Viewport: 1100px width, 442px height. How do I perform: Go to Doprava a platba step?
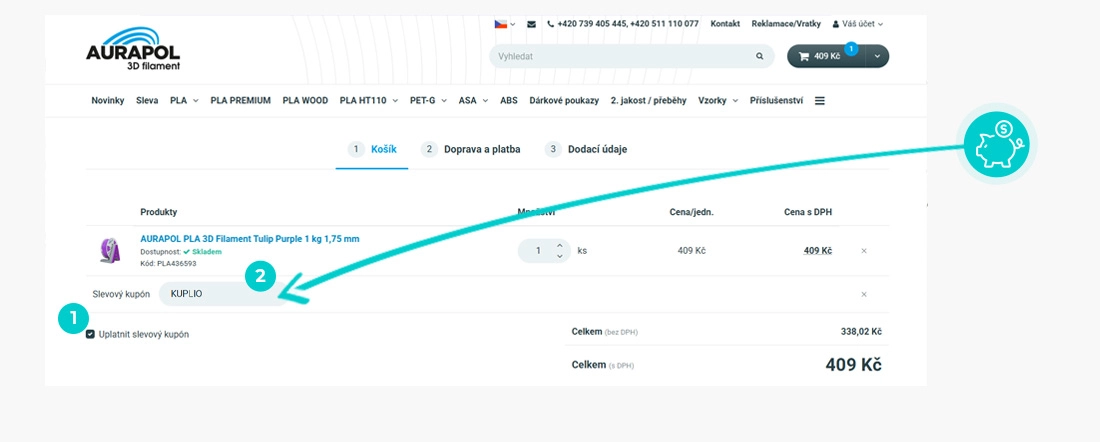pos(471,149)
